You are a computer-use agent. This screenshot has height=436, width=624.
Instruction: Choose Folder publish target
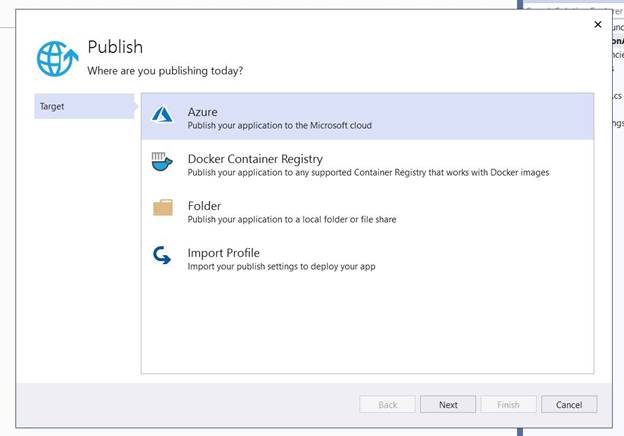pyautogui.click(x=367, y=211)
